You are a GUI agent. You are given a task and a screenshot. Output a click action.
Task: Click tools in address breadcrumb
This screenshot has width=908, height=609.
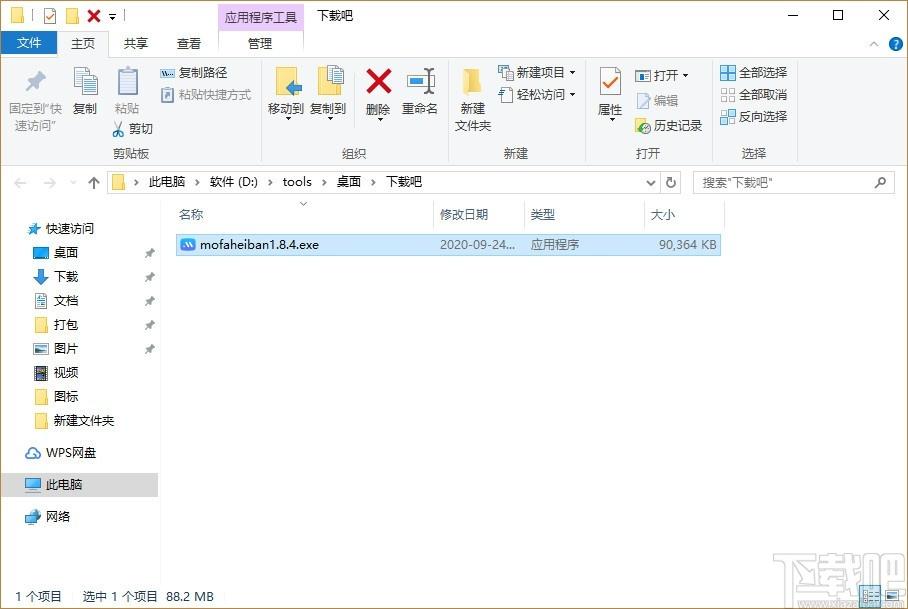pos(297,182)
